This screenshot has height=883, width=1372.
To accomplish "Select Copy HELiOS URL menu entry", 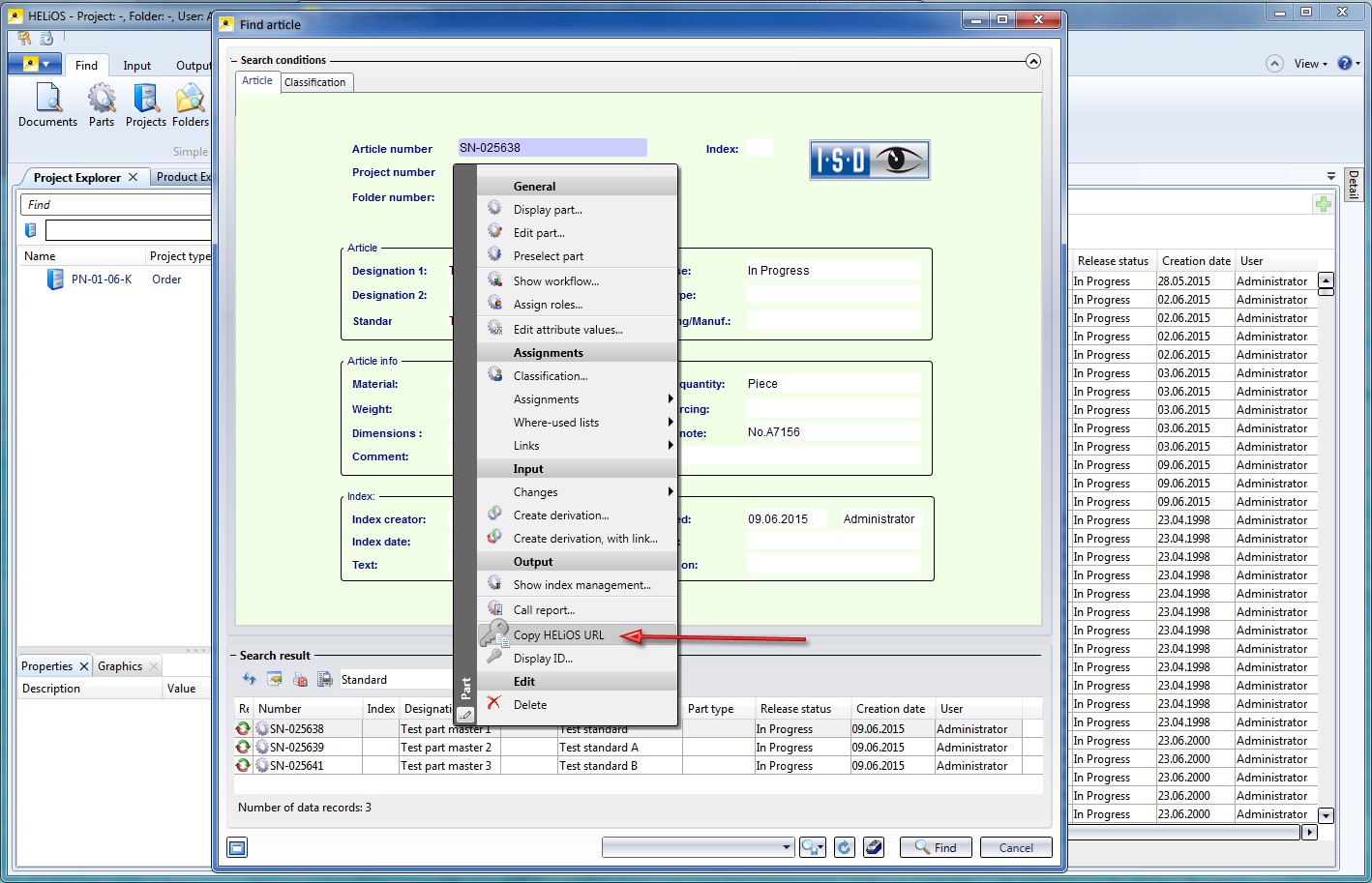I will click(558, 635).
